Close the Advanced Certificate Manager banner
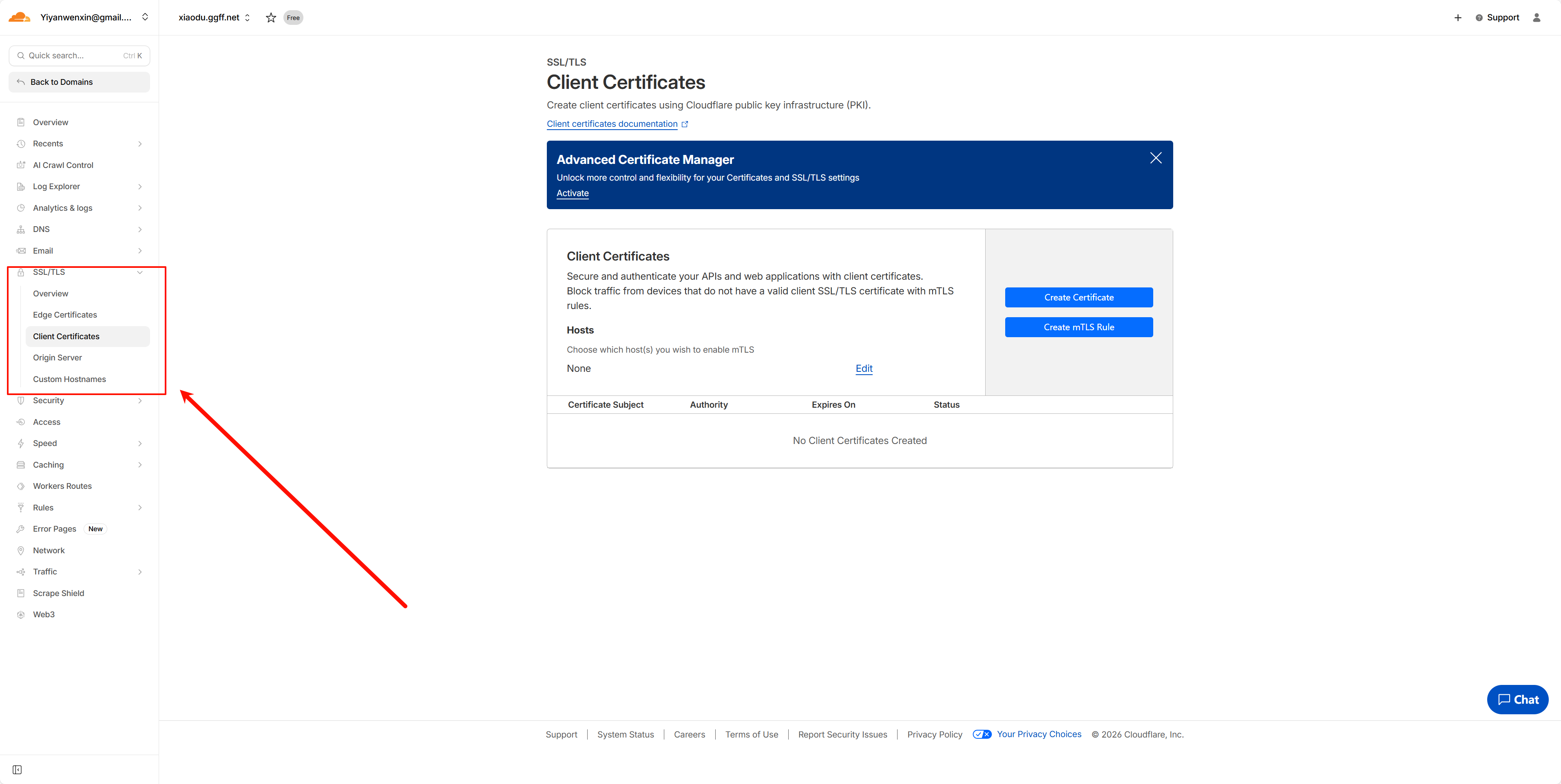 coord(1156,158)
